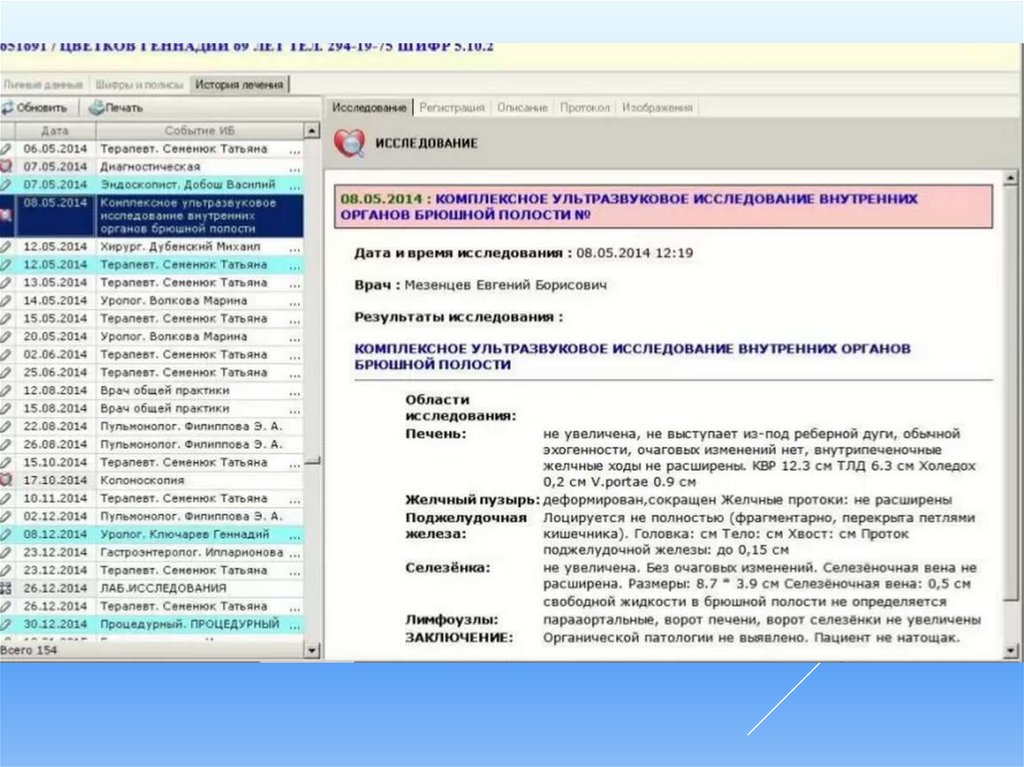Select 15.10.2014 Терапевт Семенюк Татьяна row

coord(152,463)
